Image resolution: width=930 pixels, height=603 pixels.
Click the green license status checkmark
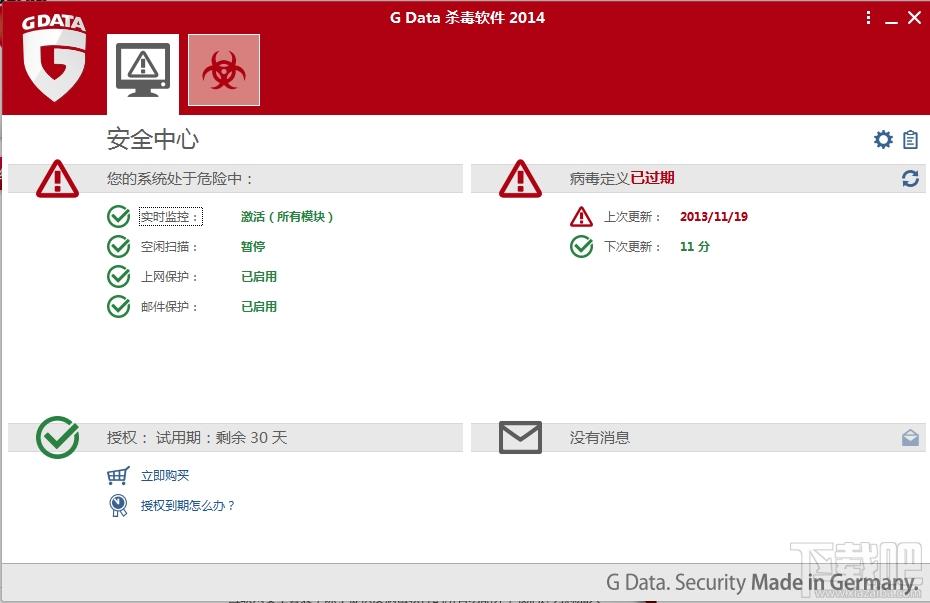[58, 437]
